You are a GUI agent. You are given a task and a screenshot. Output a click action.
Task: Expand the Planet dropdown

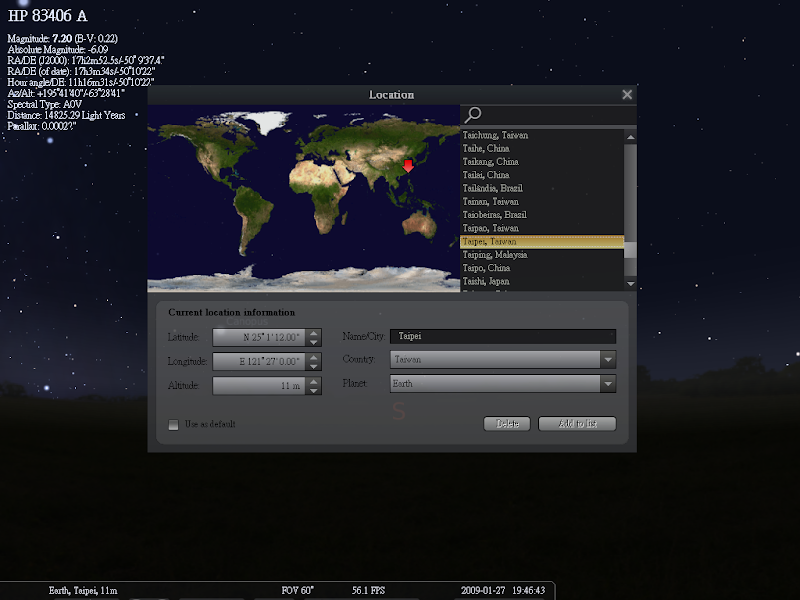coord(607,384)
